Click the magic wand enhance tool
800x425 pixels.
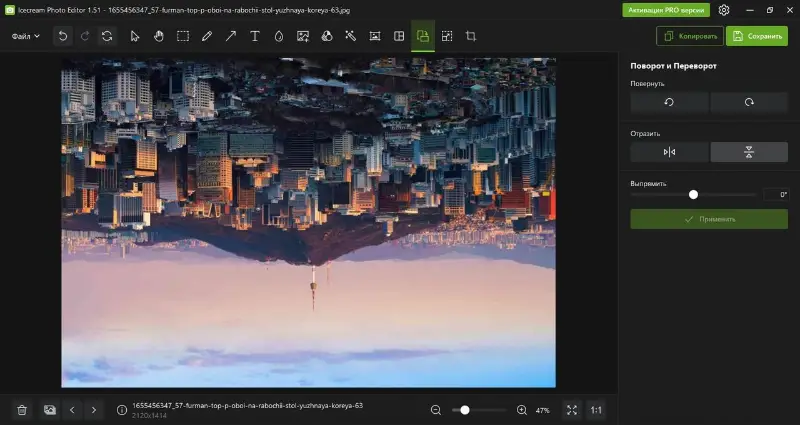351,36
